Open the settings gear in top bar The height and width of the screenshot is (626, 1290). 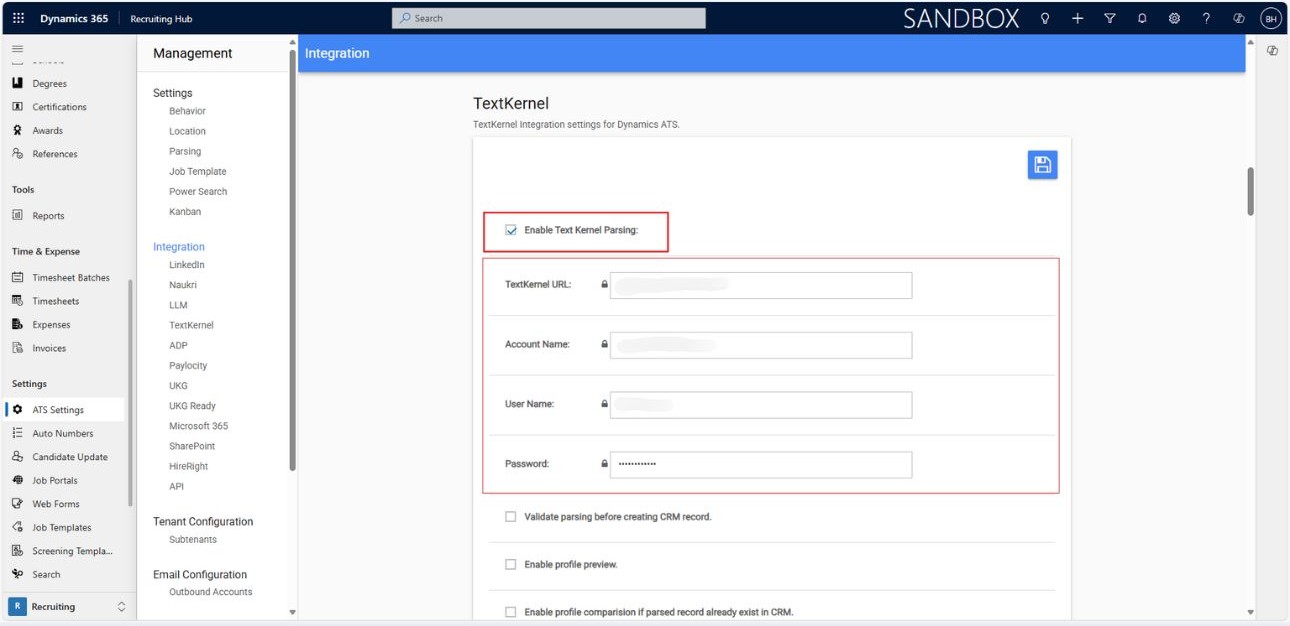pos(1174,18)
